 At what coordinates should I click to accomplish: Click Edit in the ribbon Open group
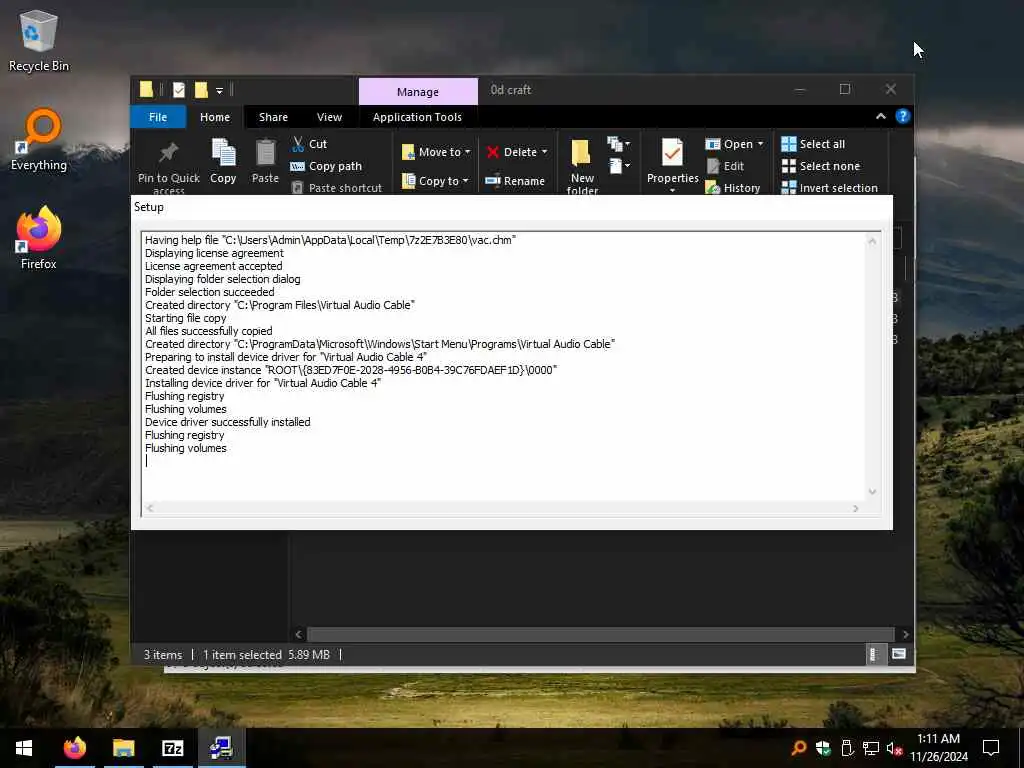click(725, 166)
